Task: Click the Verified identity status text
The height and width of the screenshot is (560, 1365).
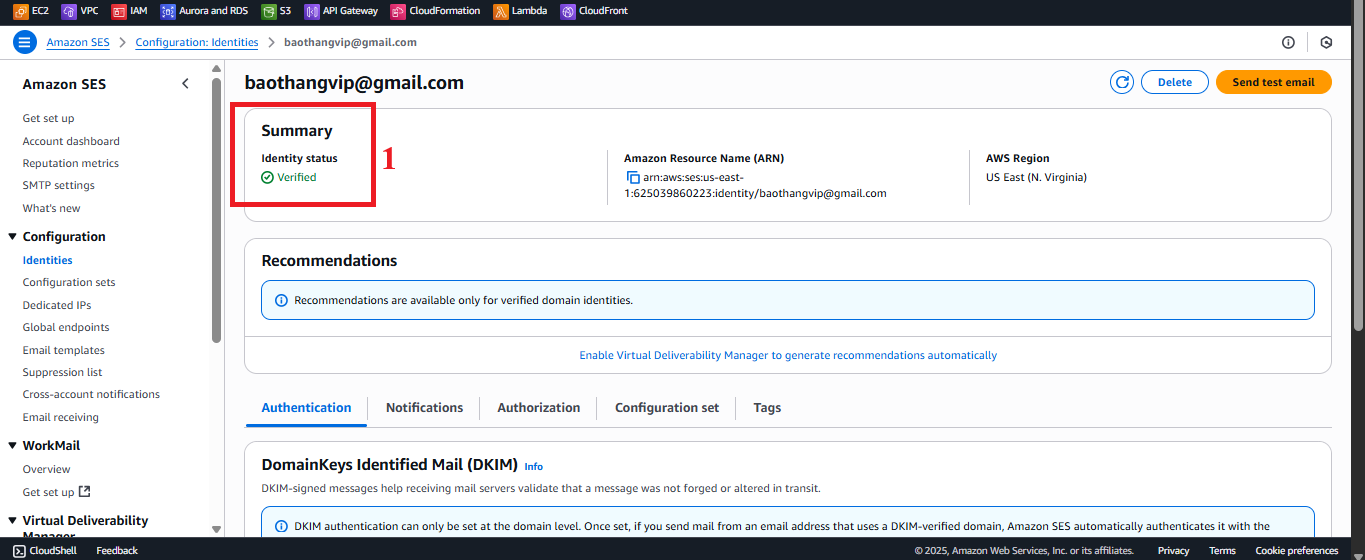Action: (x=297, y=177)
